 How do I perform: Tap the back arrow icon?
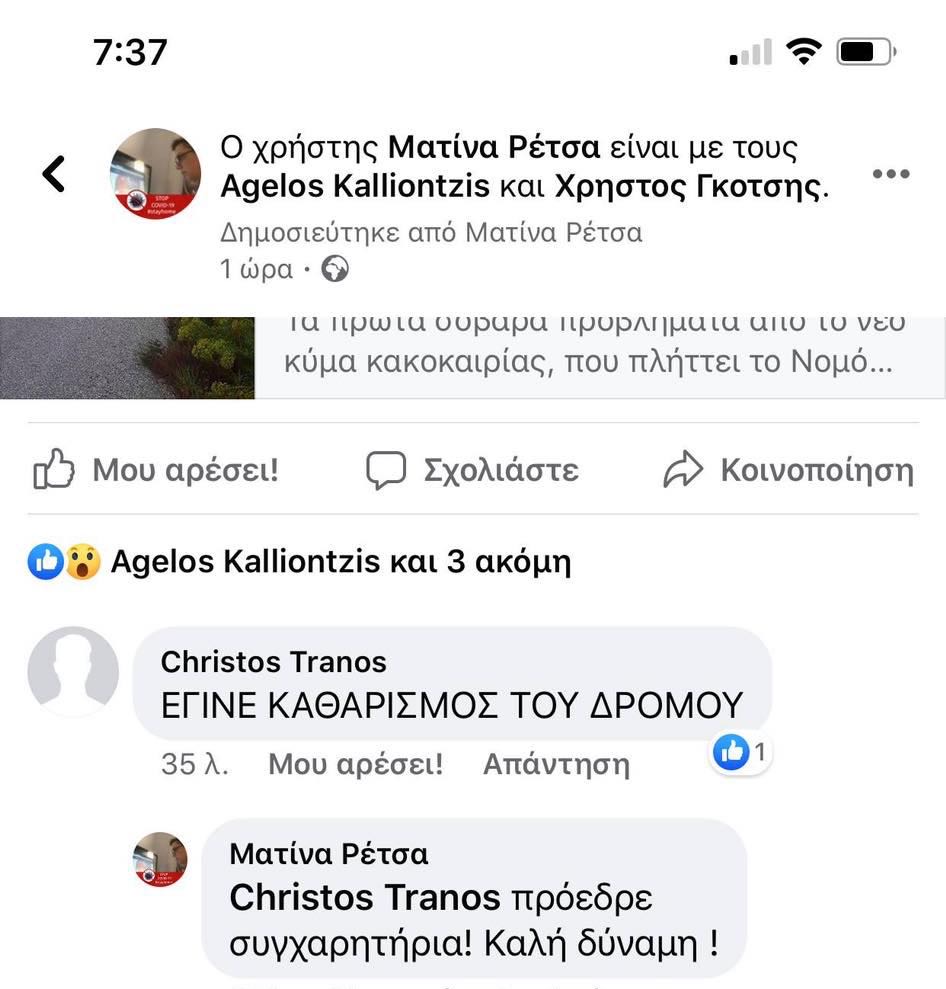[x=54, y=173]
